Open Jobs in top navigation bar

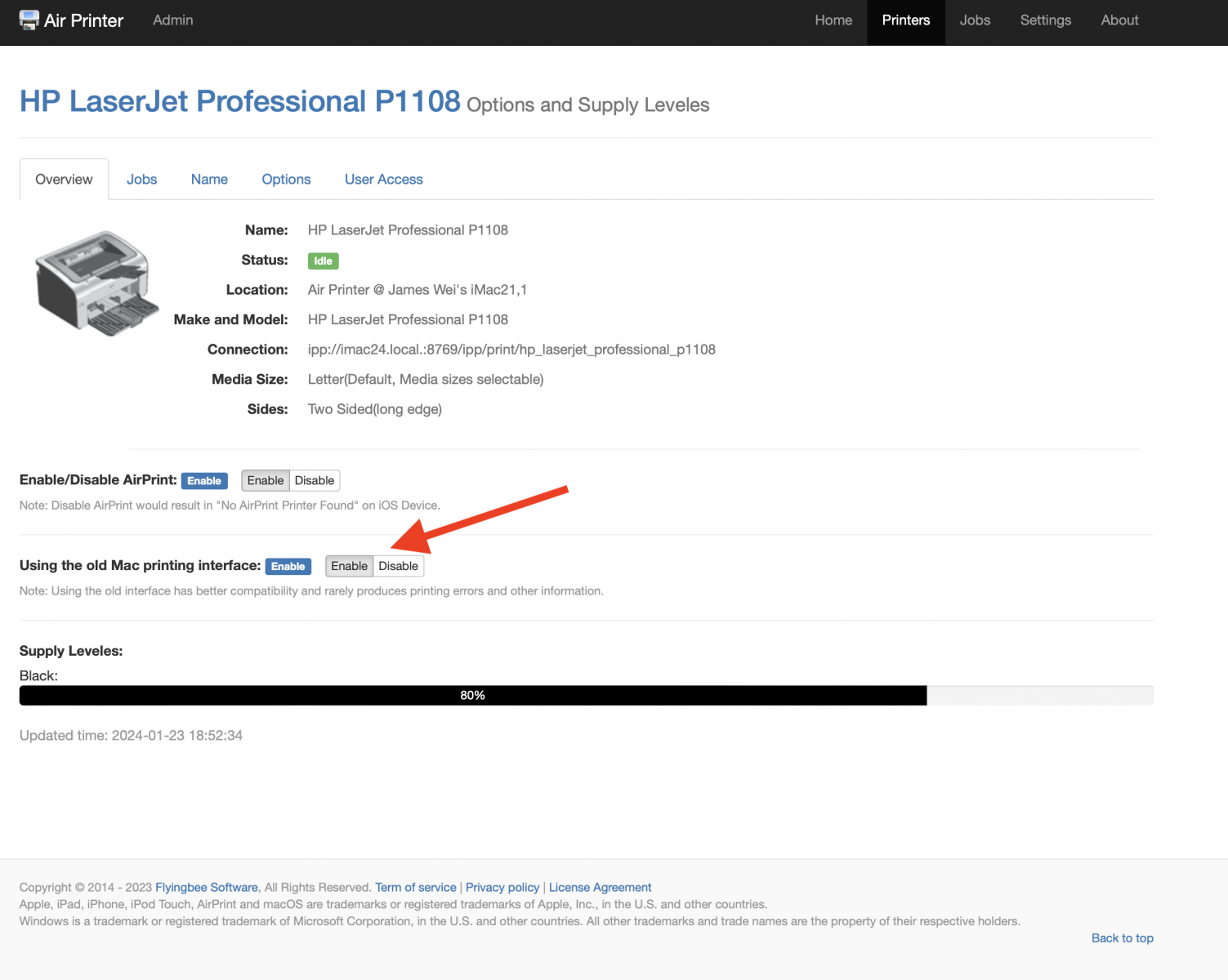[x=975, y=20]
